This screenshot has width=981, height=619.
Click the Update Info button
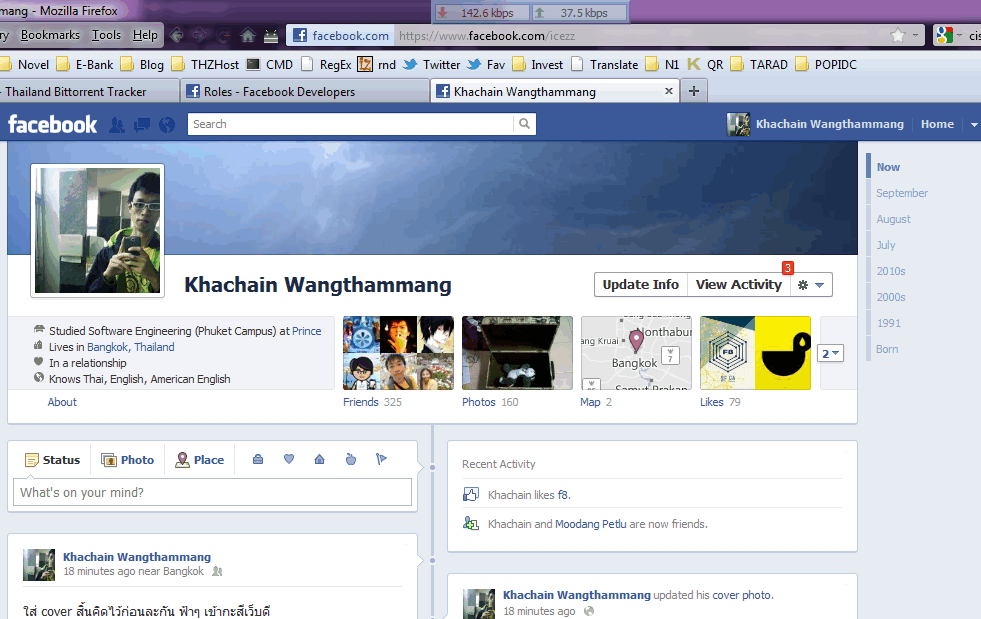(x=641, y=285)
